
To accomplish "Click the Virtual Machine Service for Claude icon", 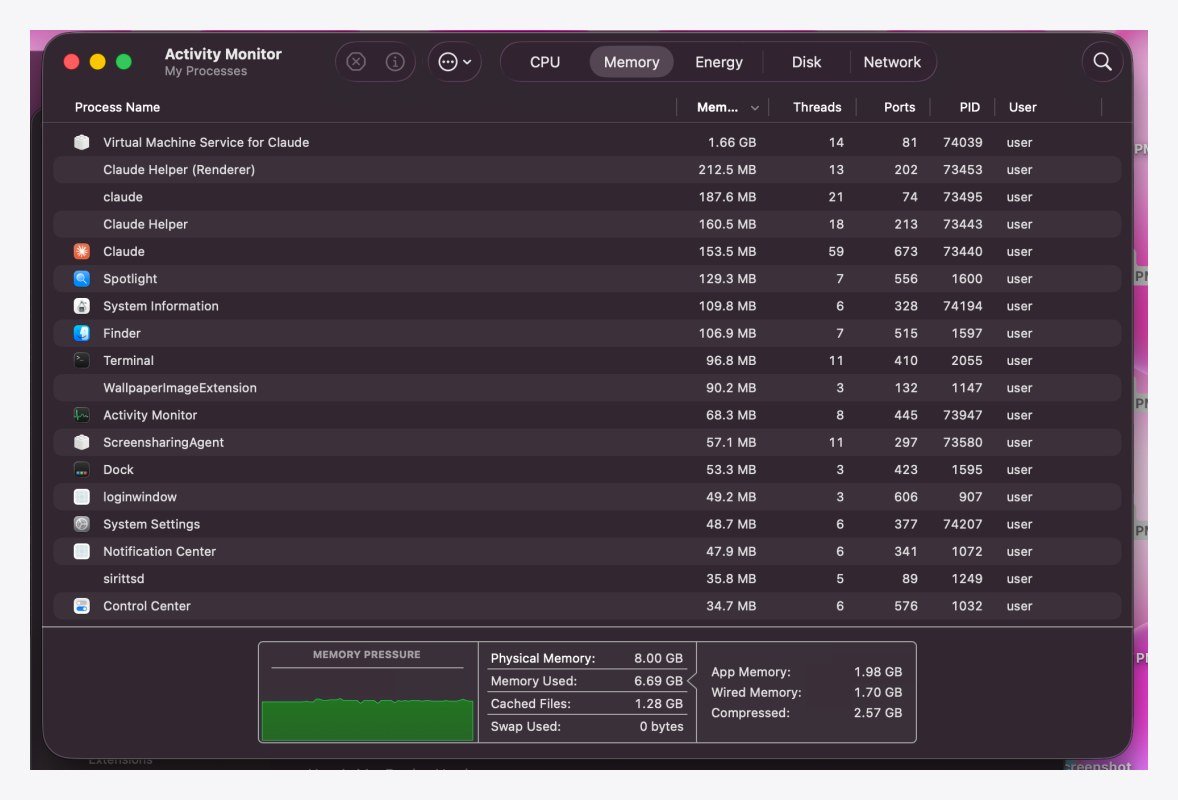I will pyautogui.click(x=82, y=142).
